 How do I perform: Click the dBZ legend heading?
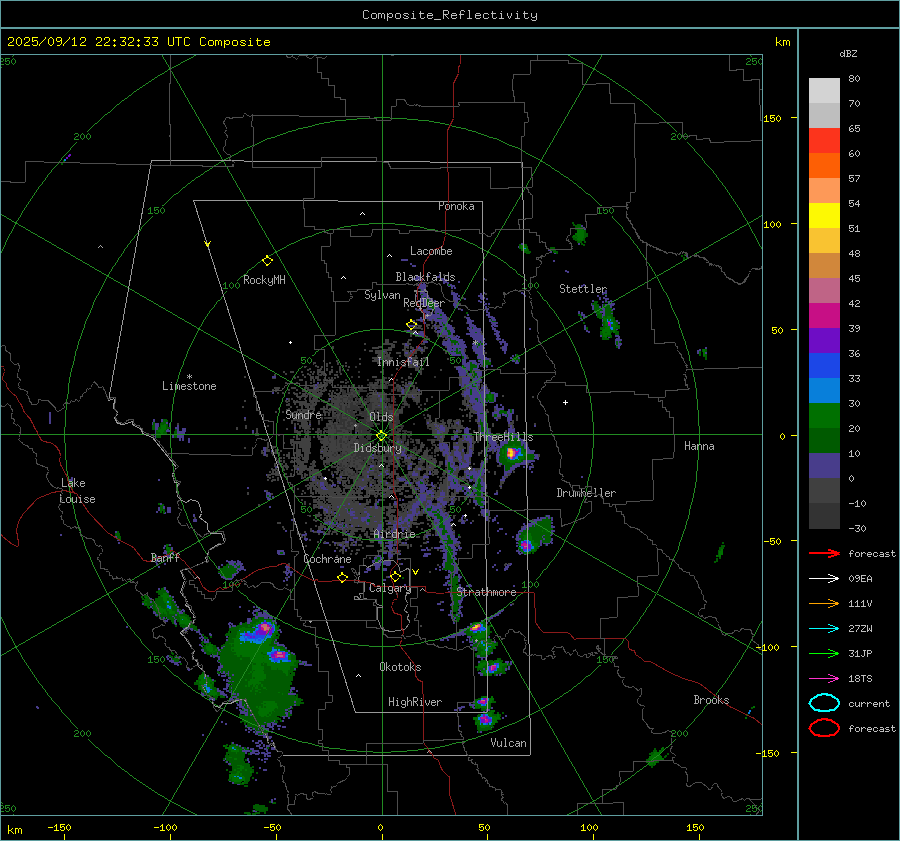point(848,54)
